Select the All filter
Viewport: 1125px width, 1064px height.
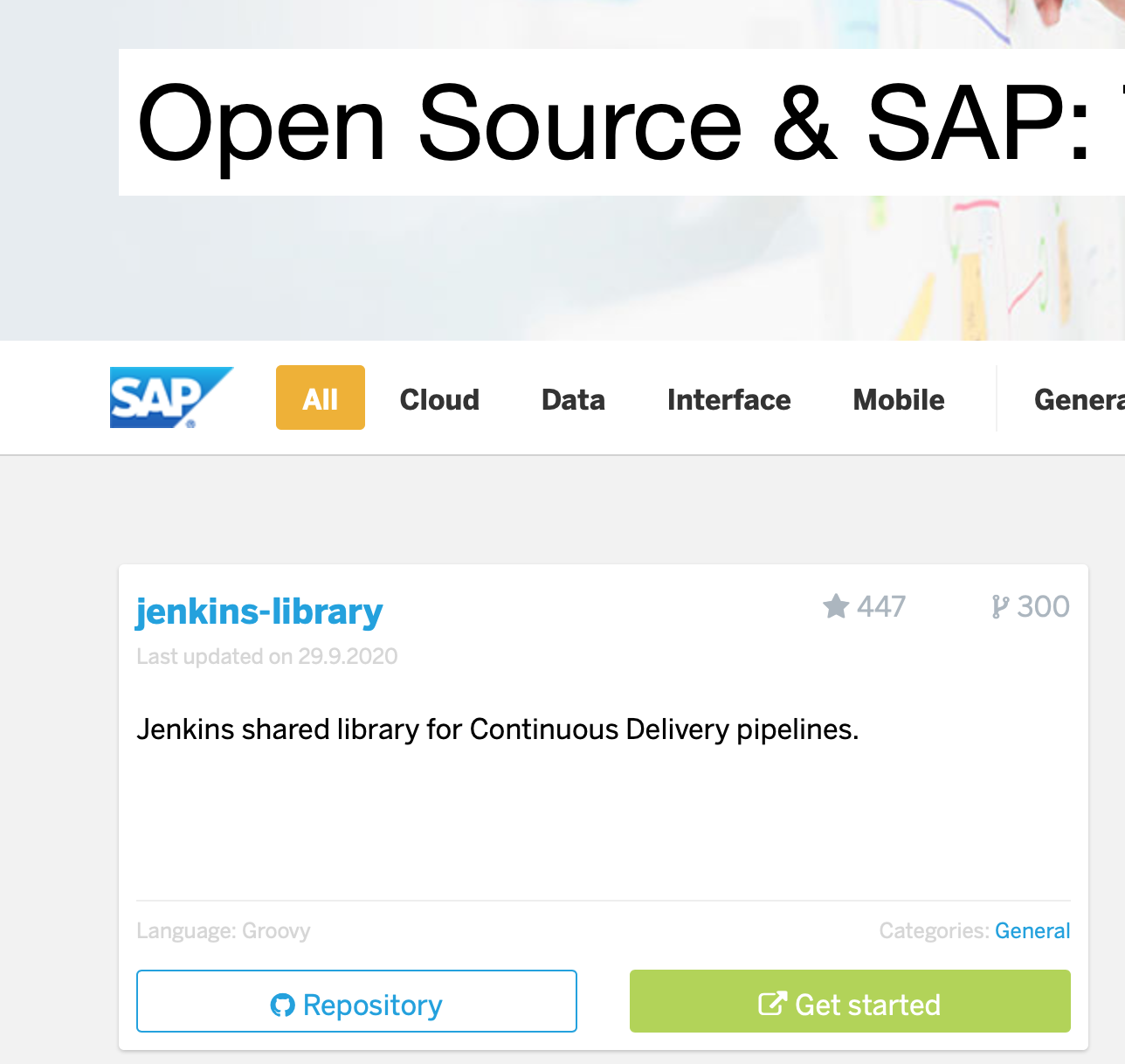coord(320,397)
